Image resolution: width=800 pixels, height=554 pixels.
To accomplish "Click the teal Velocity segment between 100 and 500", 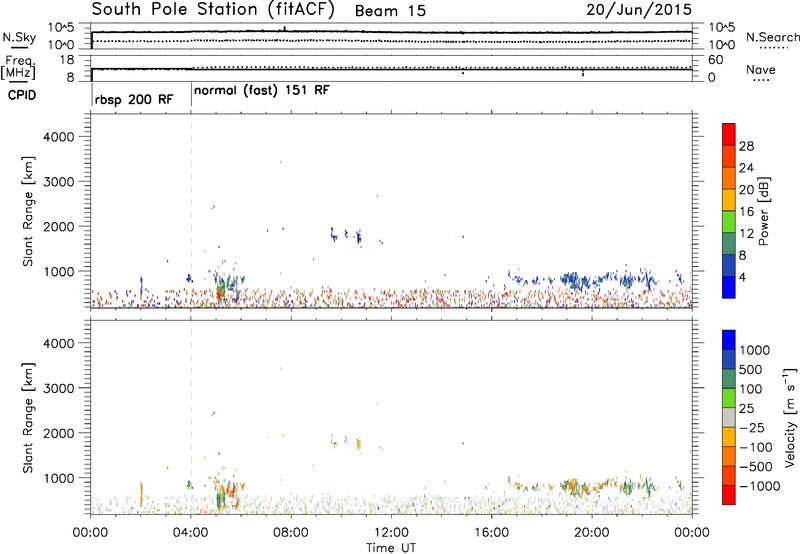I will coord(729,379).
